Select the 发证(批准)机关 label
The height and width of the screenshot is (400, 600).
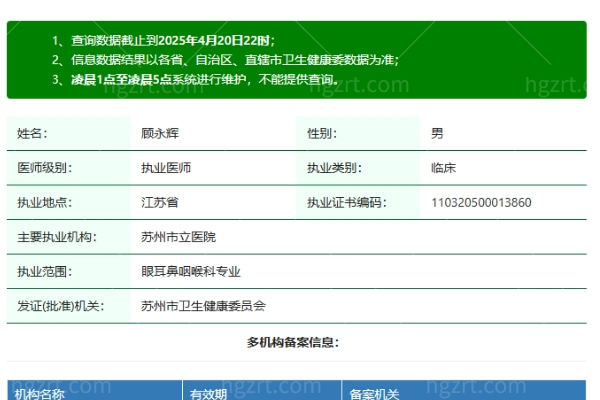60,305
